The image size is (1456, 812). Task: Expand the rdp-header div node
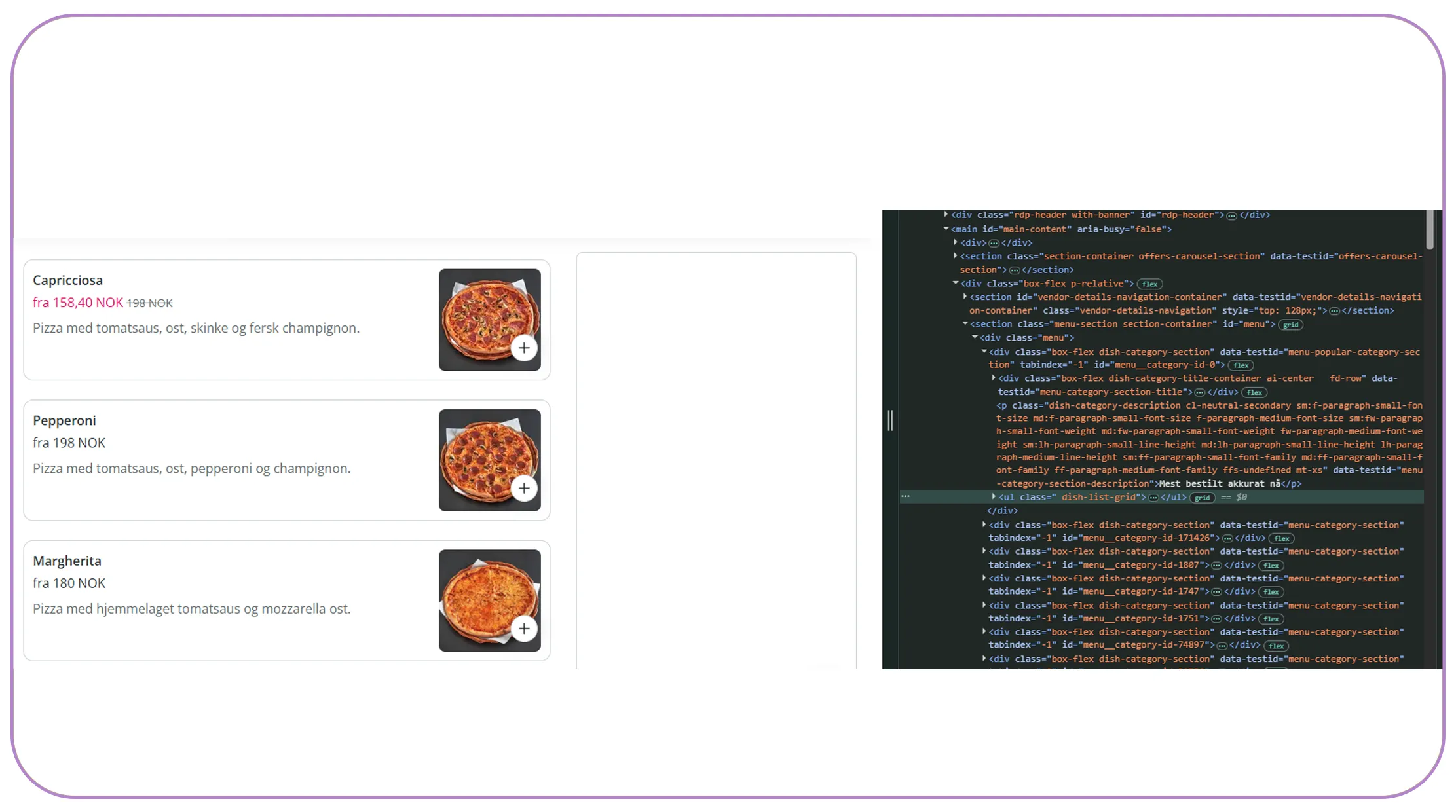(946, 214)
